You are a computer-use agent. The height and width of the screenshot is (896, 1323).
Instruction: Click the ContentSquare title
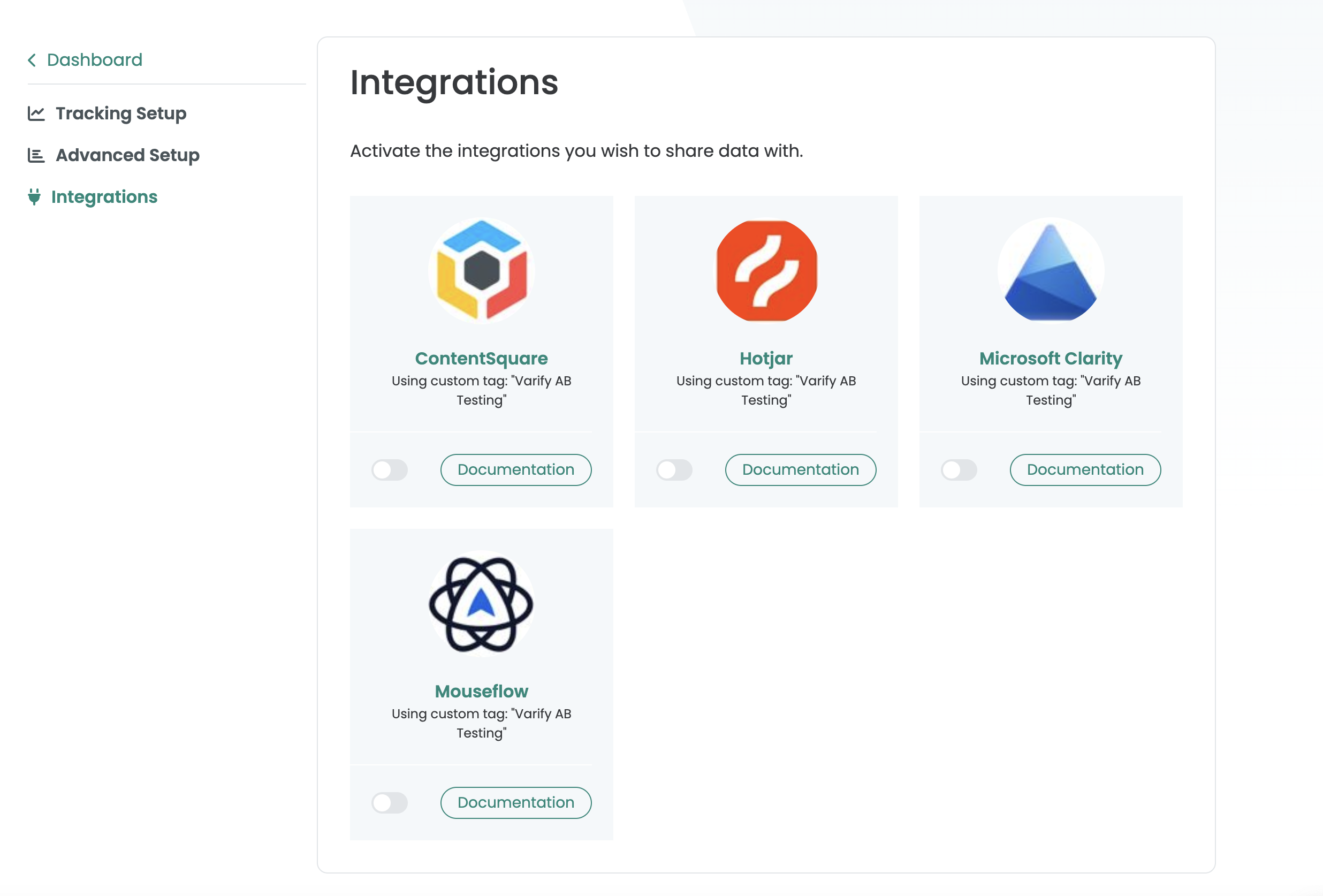[482, 358]
